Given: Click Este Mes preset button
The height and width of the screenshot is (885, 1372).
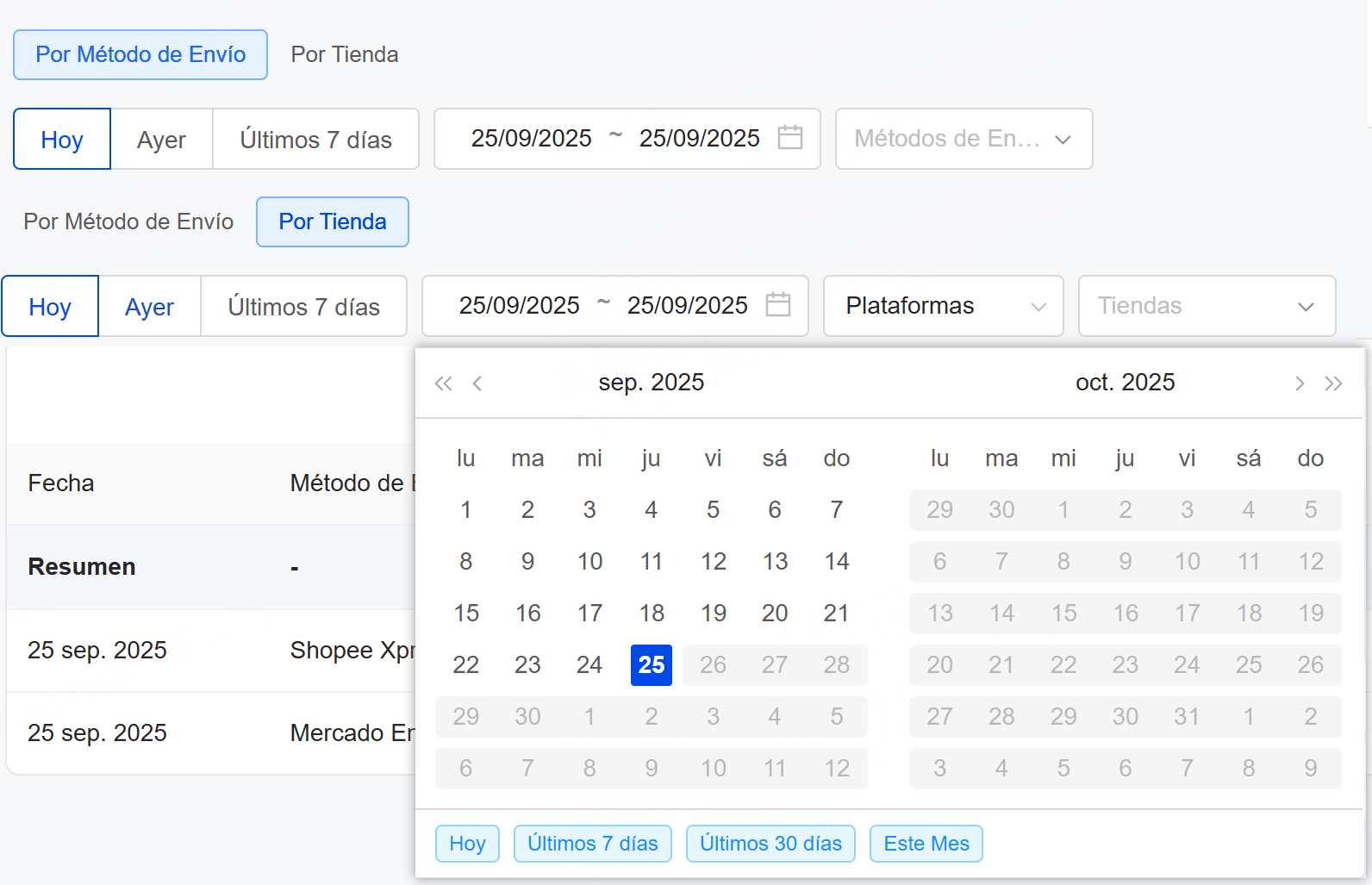Looking at the screenshot, I should click(x=926, y=844).
